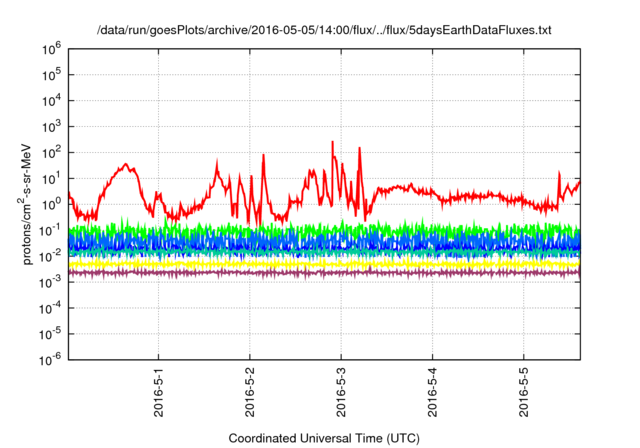Click the highest red flux peak near 2016-5-3
Screen dimensions: 640x448
point(332,143)
